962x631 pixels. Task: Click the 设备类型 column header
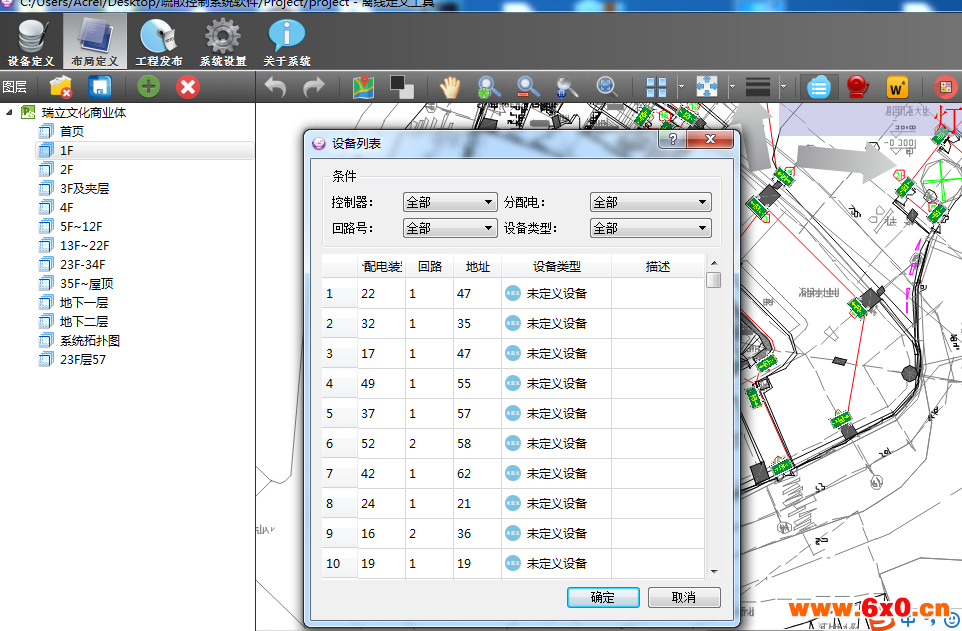[556, 266]
